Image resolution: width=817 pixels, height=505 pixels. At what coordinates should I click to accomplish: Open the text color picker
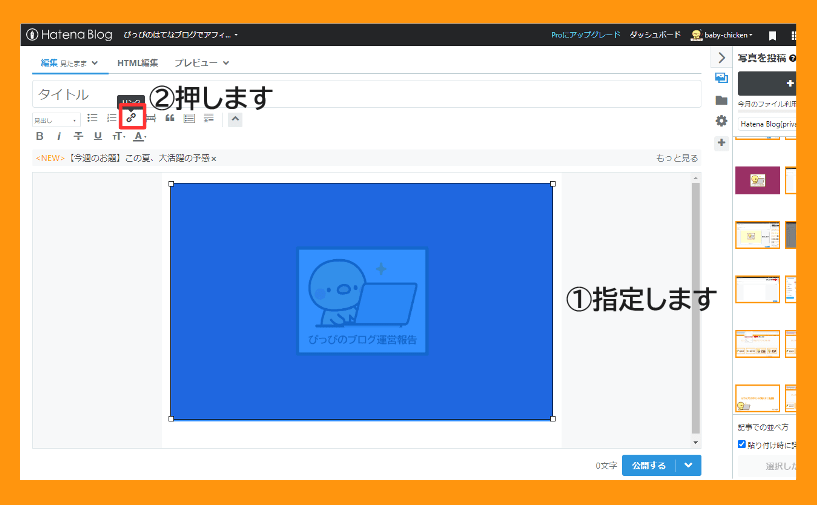pos(139,137)
